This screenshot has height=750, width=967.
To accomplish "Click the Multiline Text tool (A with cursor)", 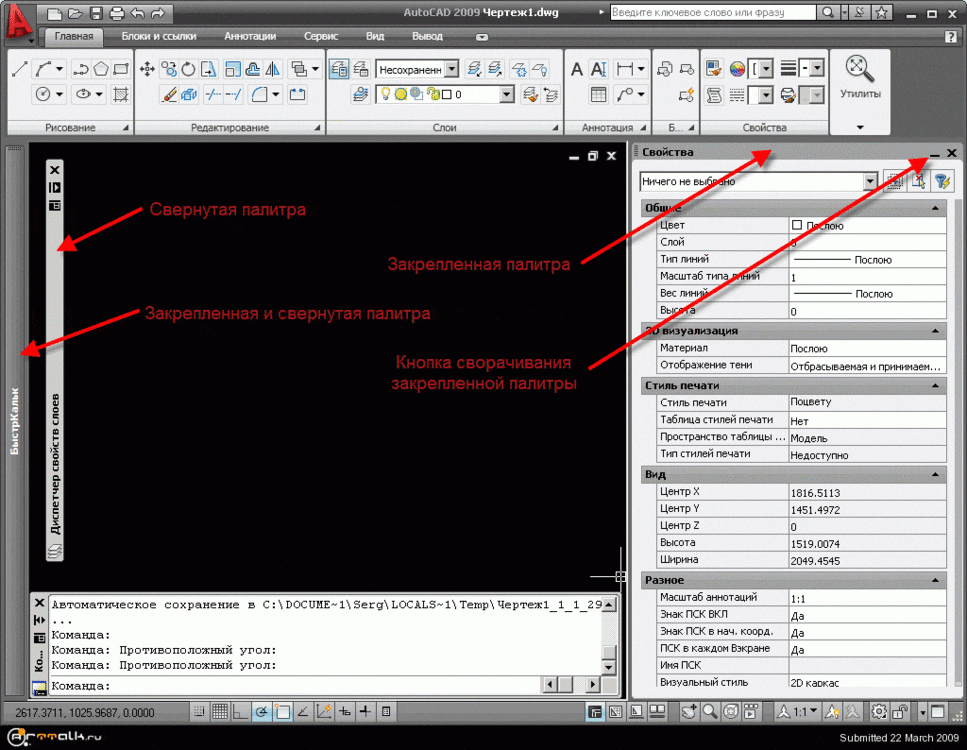I will coord(598,69).
